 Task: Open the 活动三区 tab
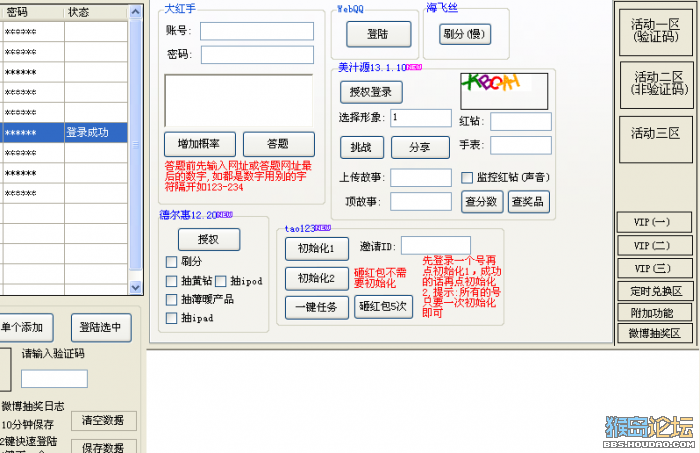pos(656,139)
